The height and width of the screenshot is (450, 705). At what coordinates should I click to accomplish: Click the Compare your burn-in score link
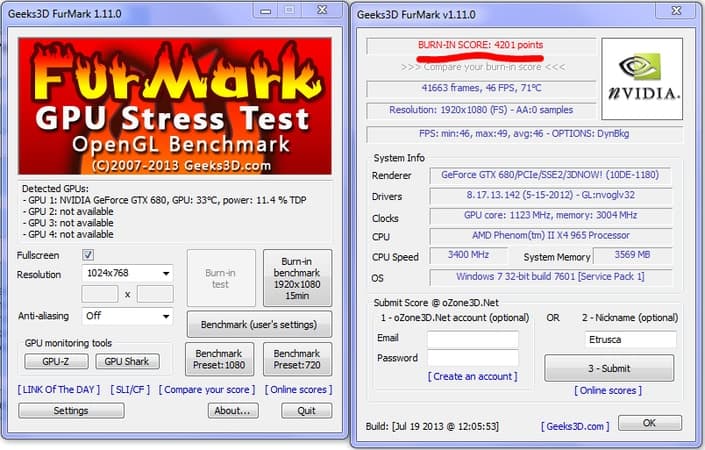[x=483, y=67]
